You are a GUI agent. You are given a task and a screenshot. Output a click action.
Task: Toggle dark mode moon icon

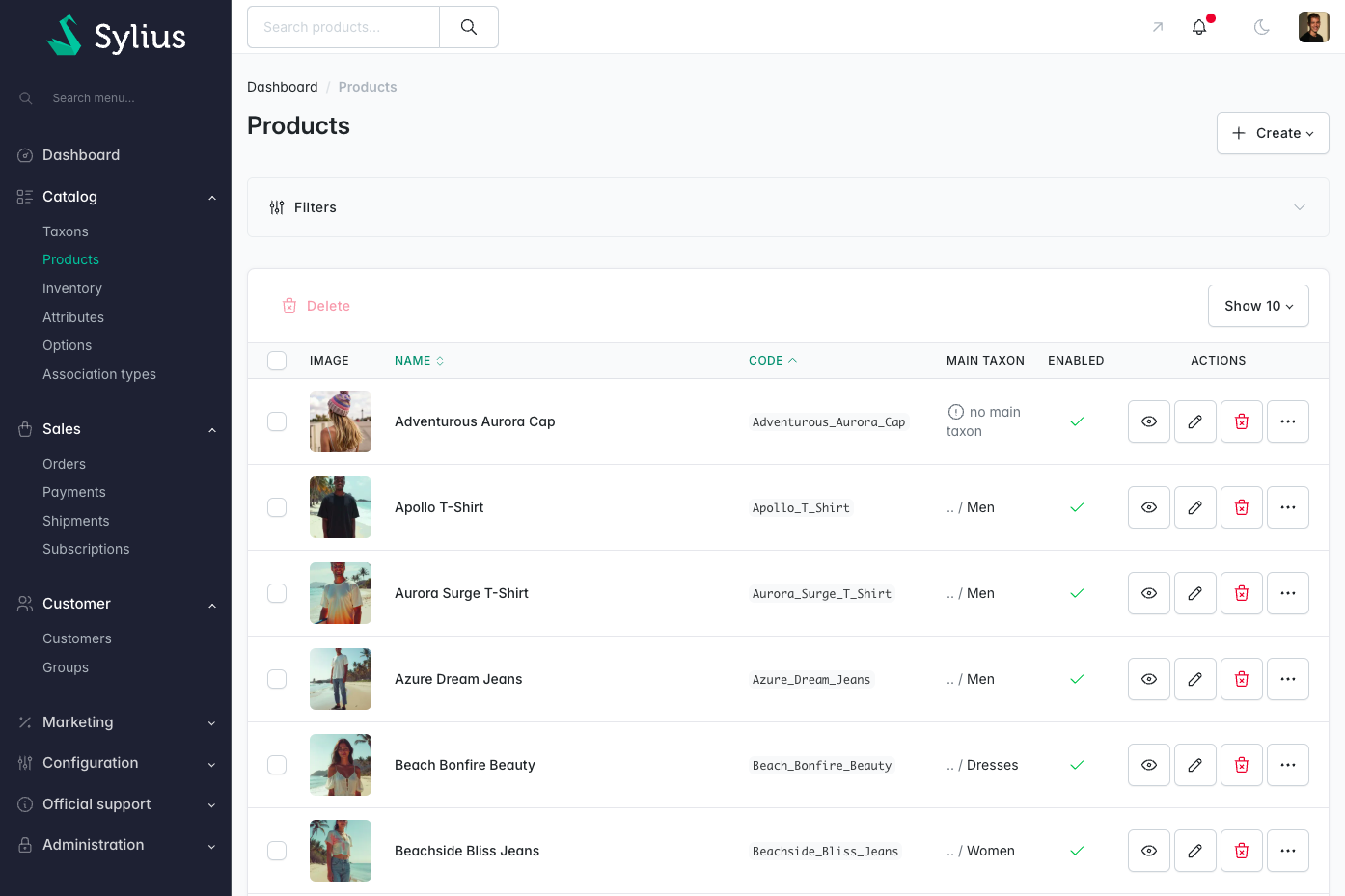(x=1261, y=27)
